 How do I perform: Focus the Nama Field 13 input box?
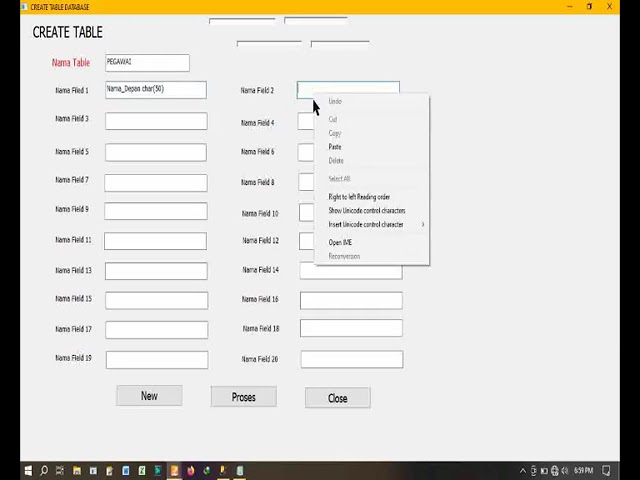(x=156, y=271)
